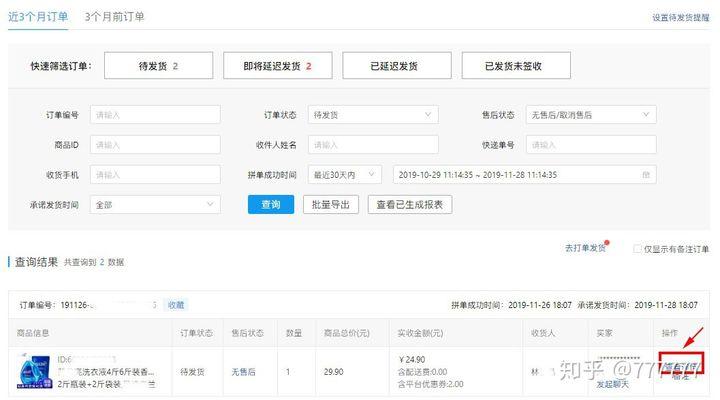
Task: Enable 仅显示有备注订单 checkbox
Action: (637, 249)
